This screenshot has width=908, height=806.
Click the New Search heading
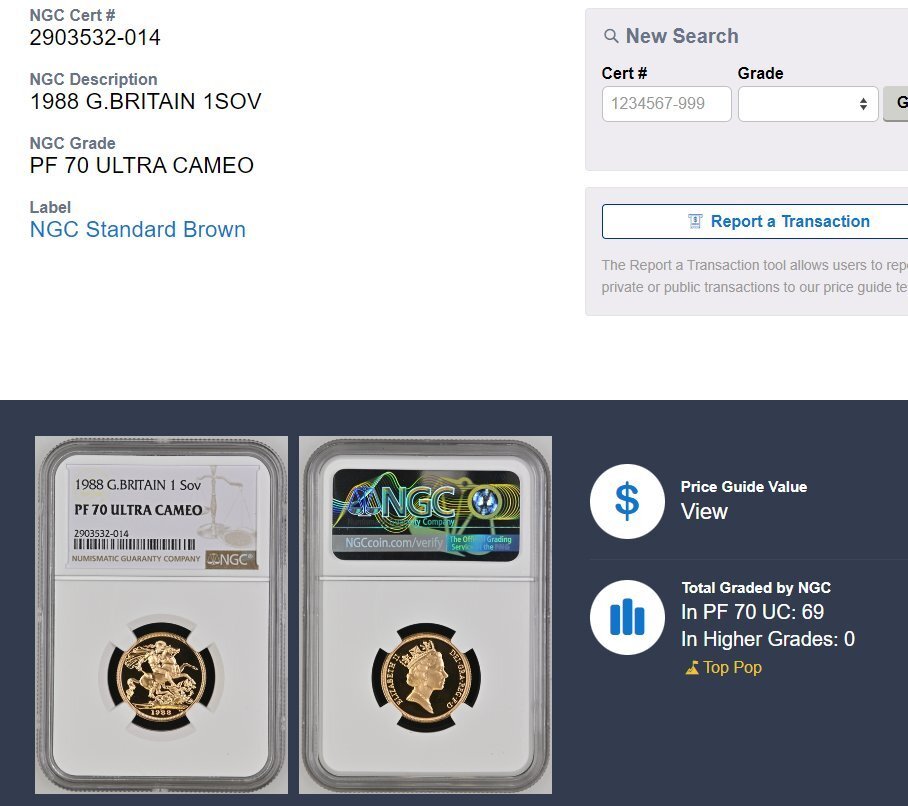(682, 36)
